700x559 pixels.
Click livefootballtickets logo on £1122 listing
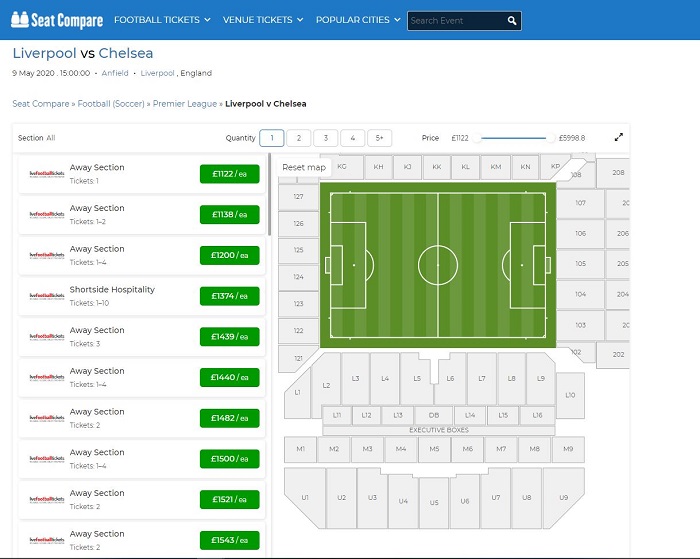point(47,174)
